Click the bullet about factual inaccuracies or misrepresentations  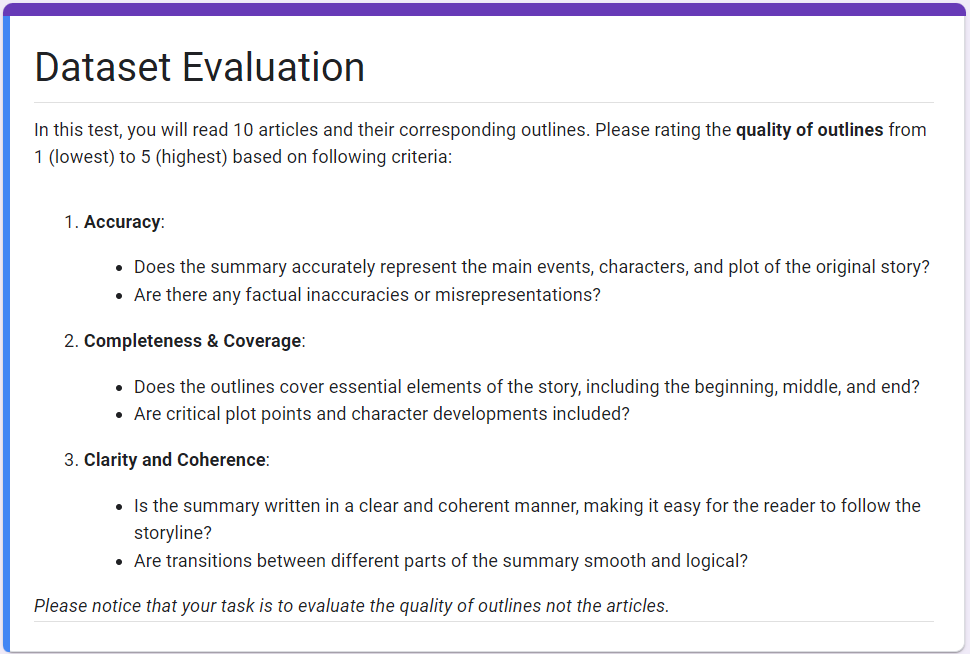coord(367,295)
